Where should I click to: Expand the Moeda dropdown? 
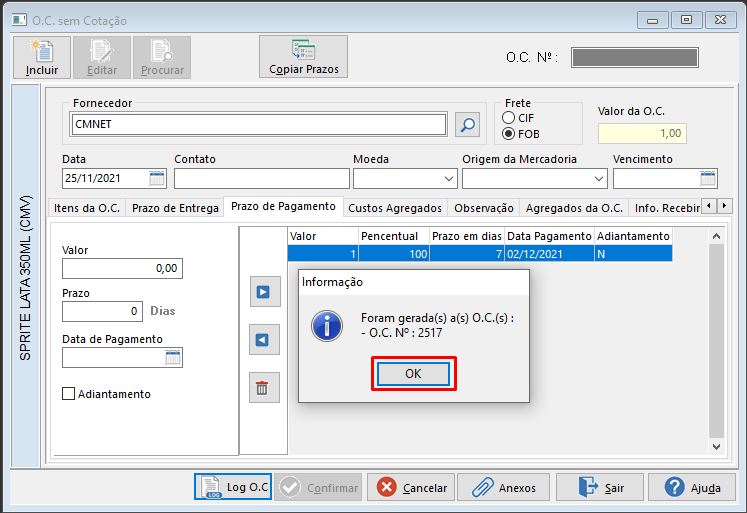[x=449, y=179]
